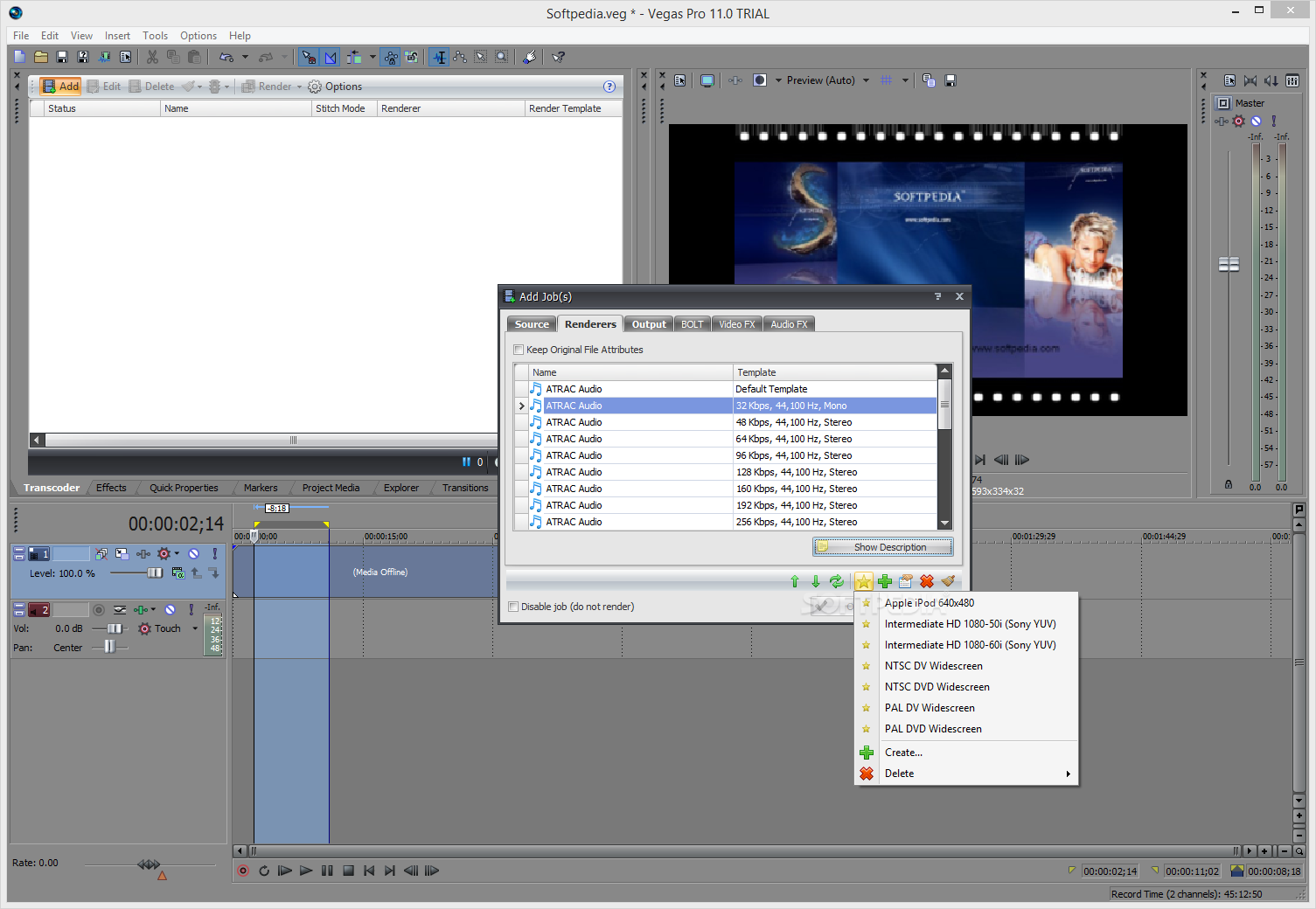Open Transcoder Options gear
The height and width of the screenshot is (909, 1316).
[335, 87]
